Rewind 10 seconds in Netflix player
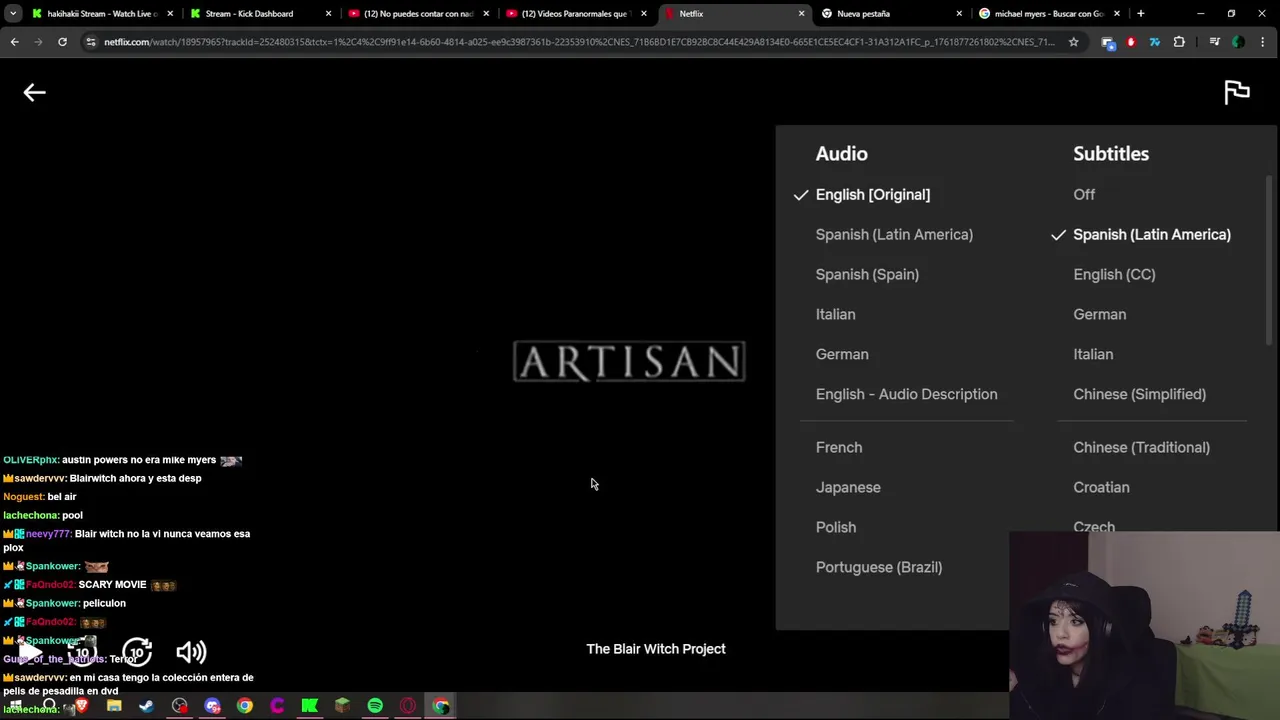 click(x=83, y=652)
